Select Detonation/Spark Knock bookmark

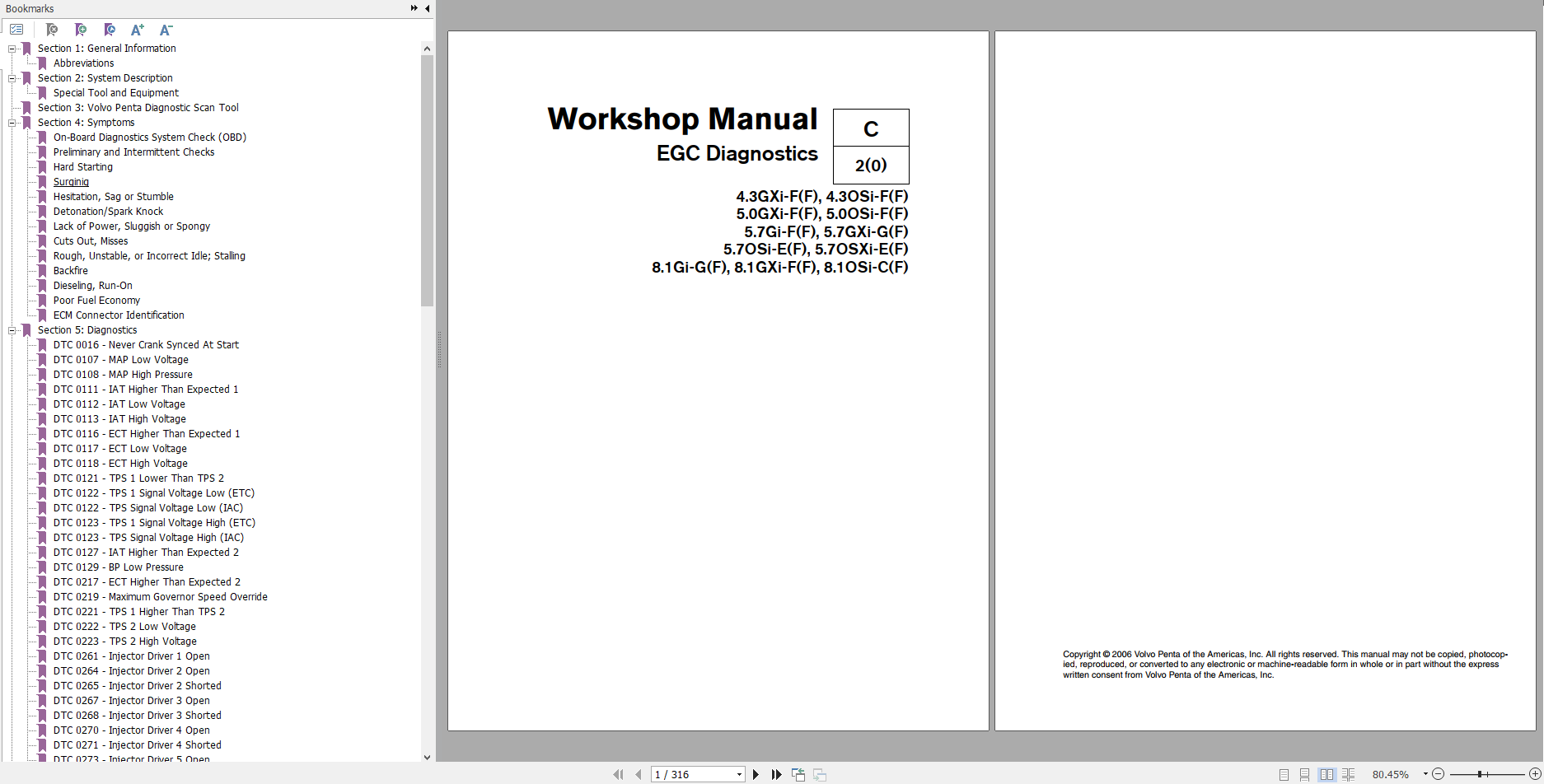click(108, 212)
